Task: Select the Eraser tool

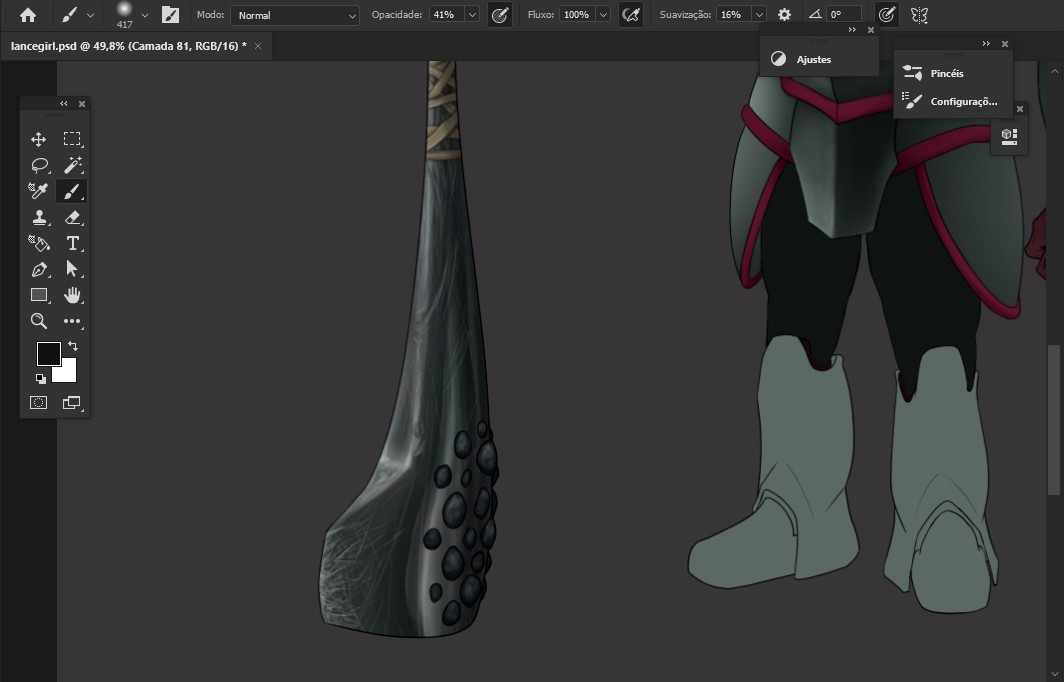Action: [x=71, y=217]
